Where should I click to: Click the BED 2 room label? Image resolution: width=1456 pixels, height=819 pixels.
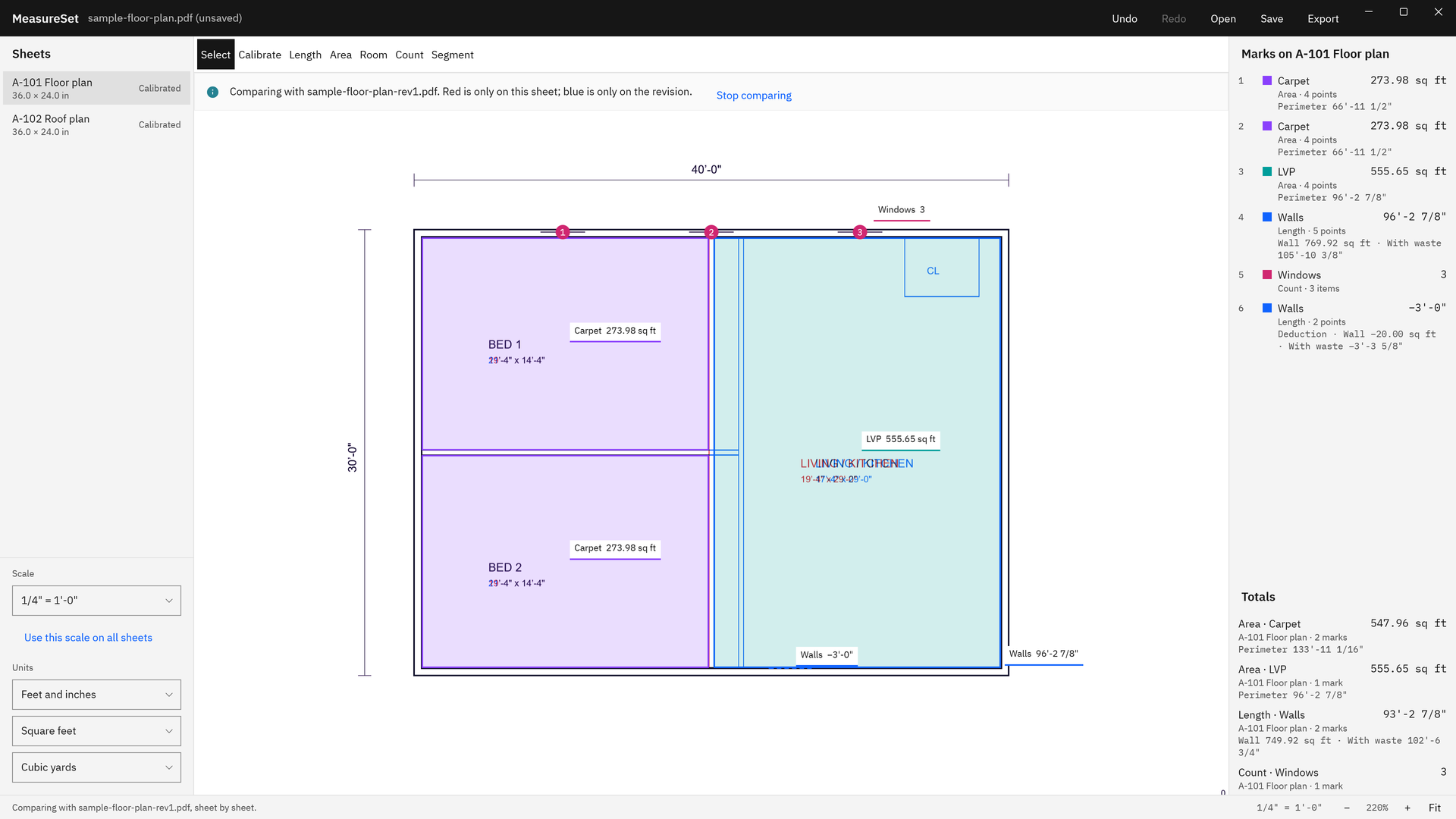pos(505,568)
